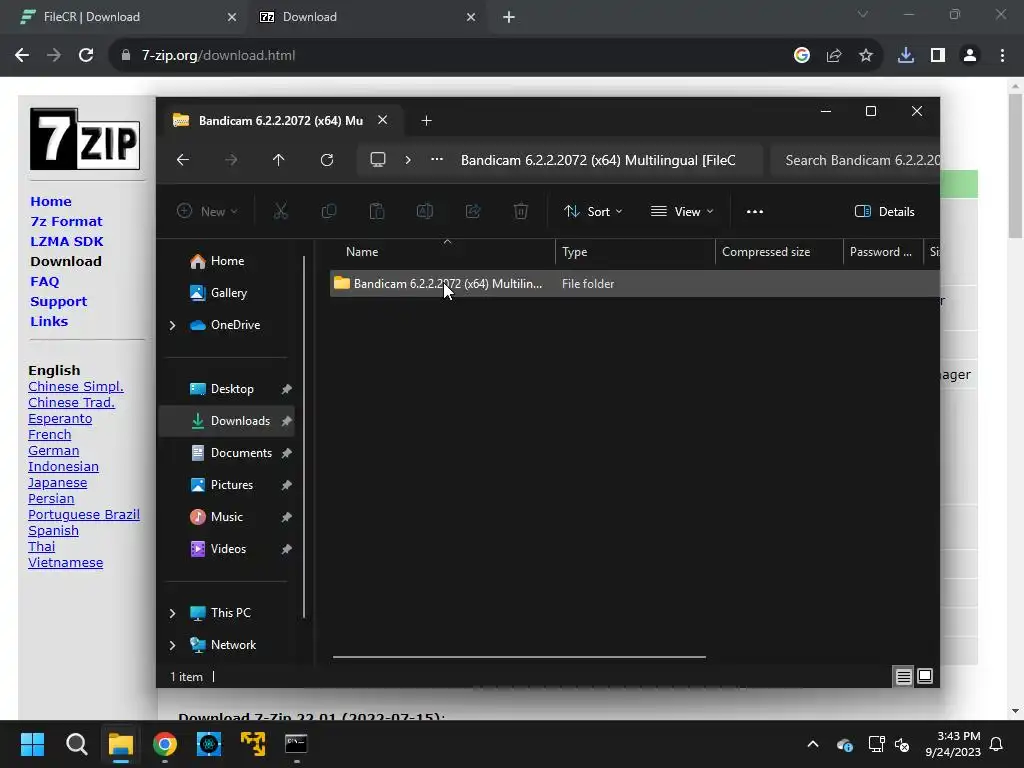Click the Search Bandicam field in Explorer
This screenshot has width=1024, height=768.
click(855, 160)
